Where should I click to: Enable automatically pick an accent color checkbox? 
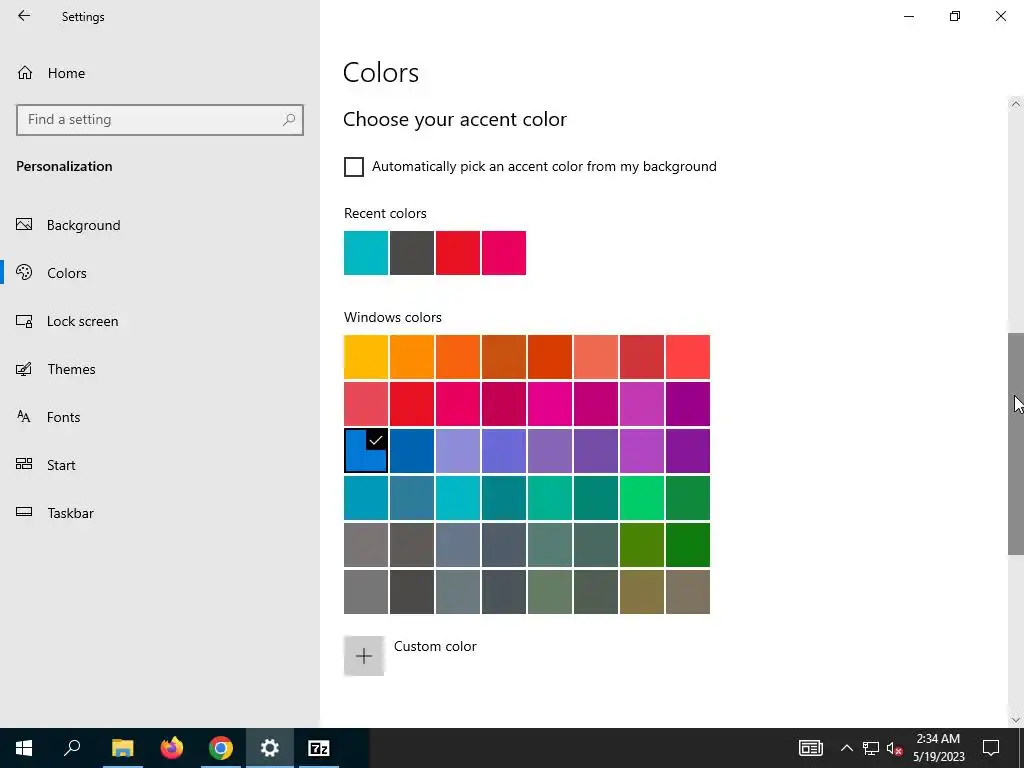click(354, 167)
